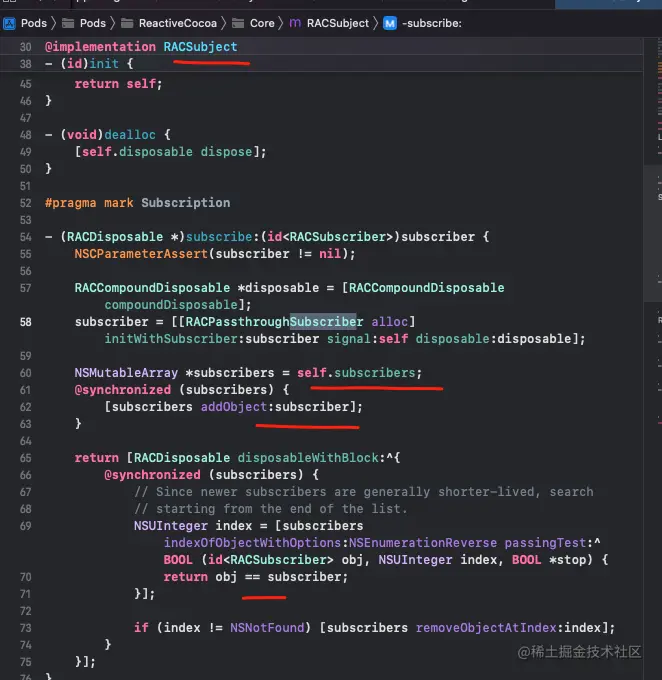Screen dimensions: 662x680
Task: Click the 'init' method name
Action: coord(104,64)
